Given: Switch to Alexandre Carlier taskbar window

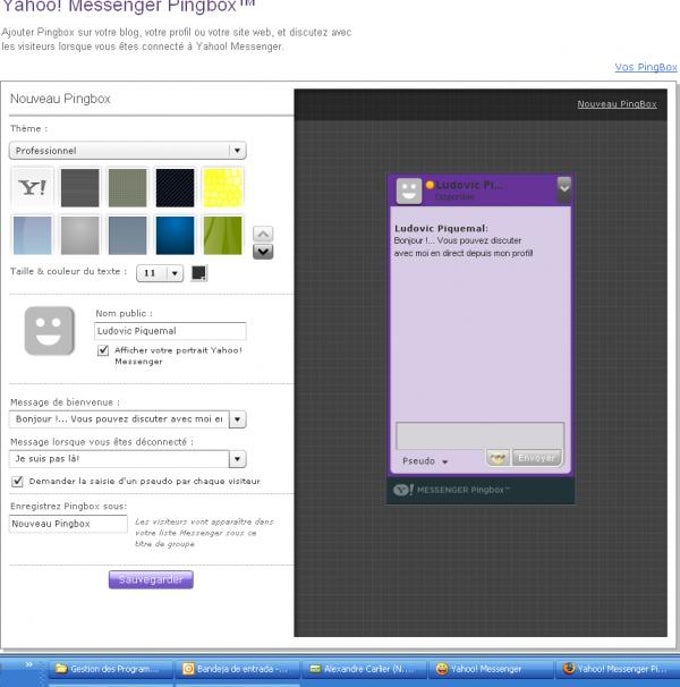Looking at the screenshot, I should [x=363, y=669].
